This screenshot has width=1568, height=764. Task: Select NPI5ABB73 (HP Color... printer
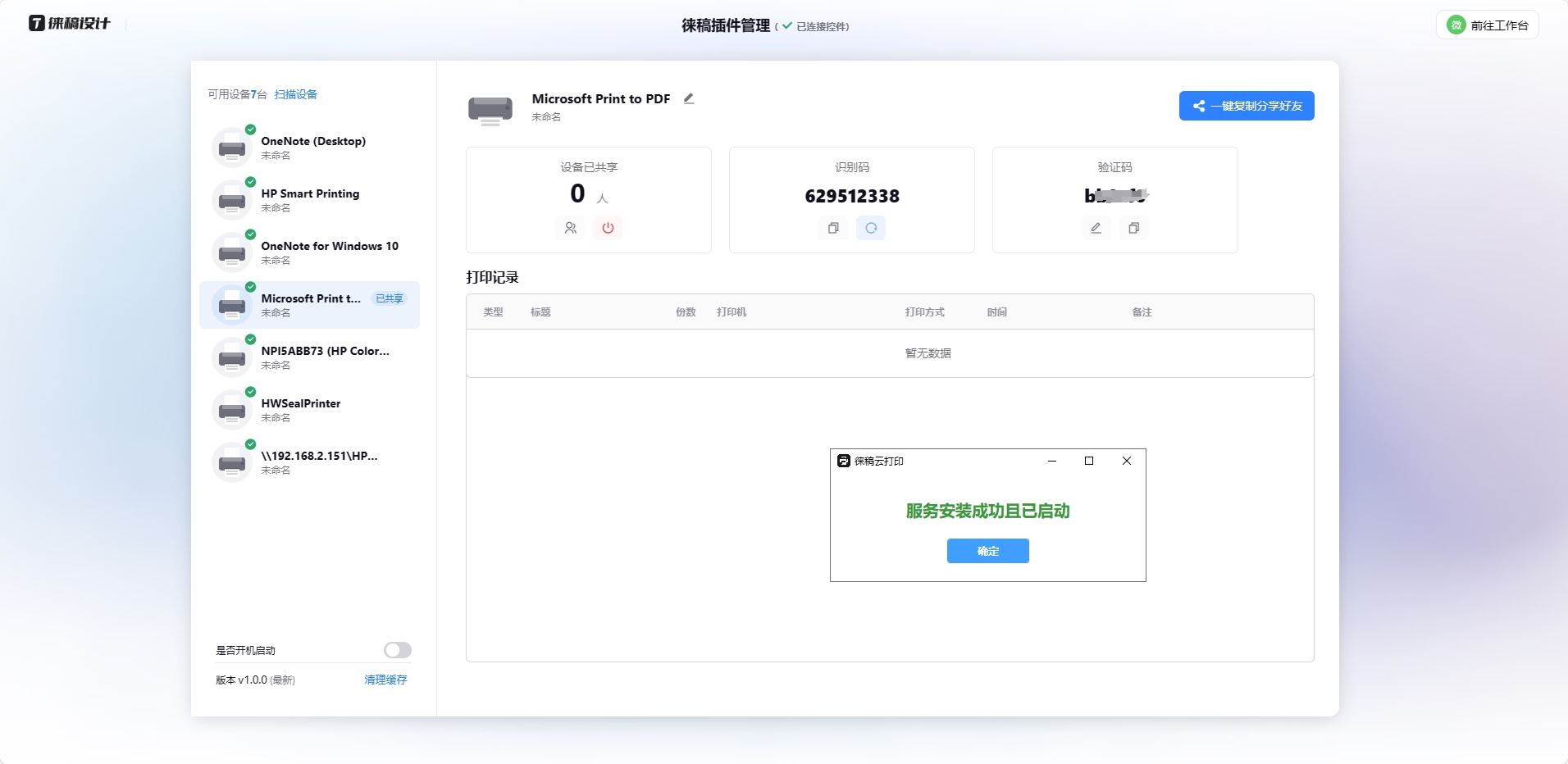[310, 357]
